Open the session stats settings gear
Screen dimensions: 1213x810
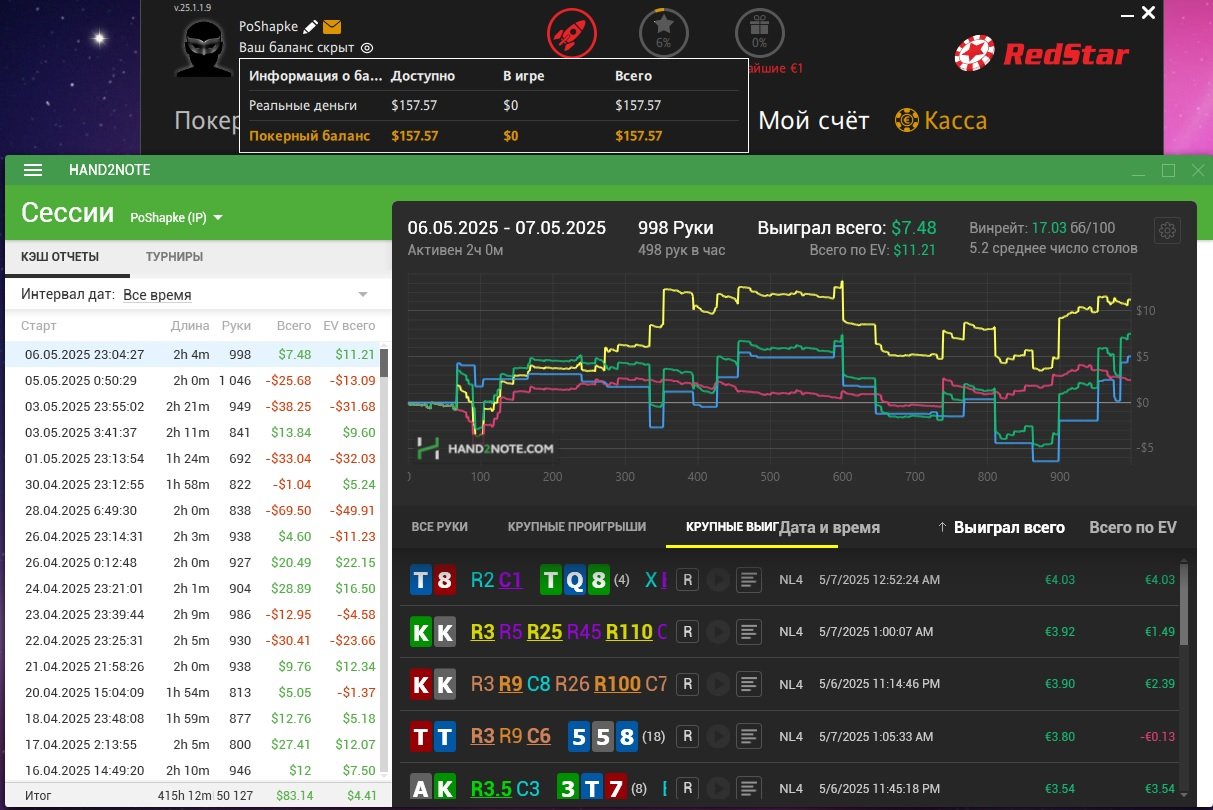pyautogui.click(x=1168, y=230)
